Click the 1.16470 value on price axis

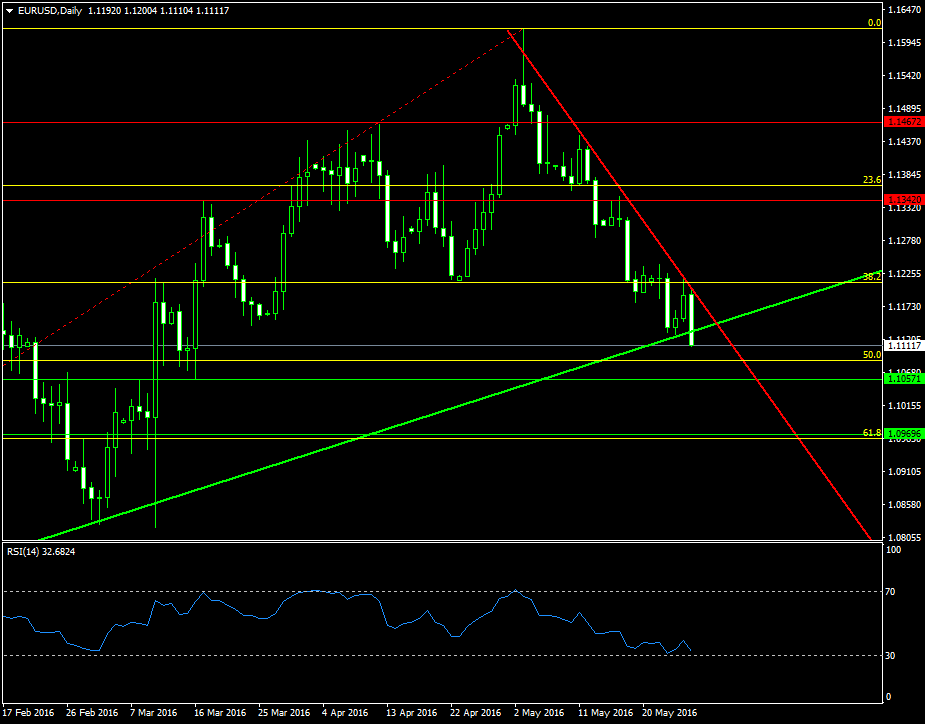click(x=904, y=10)
